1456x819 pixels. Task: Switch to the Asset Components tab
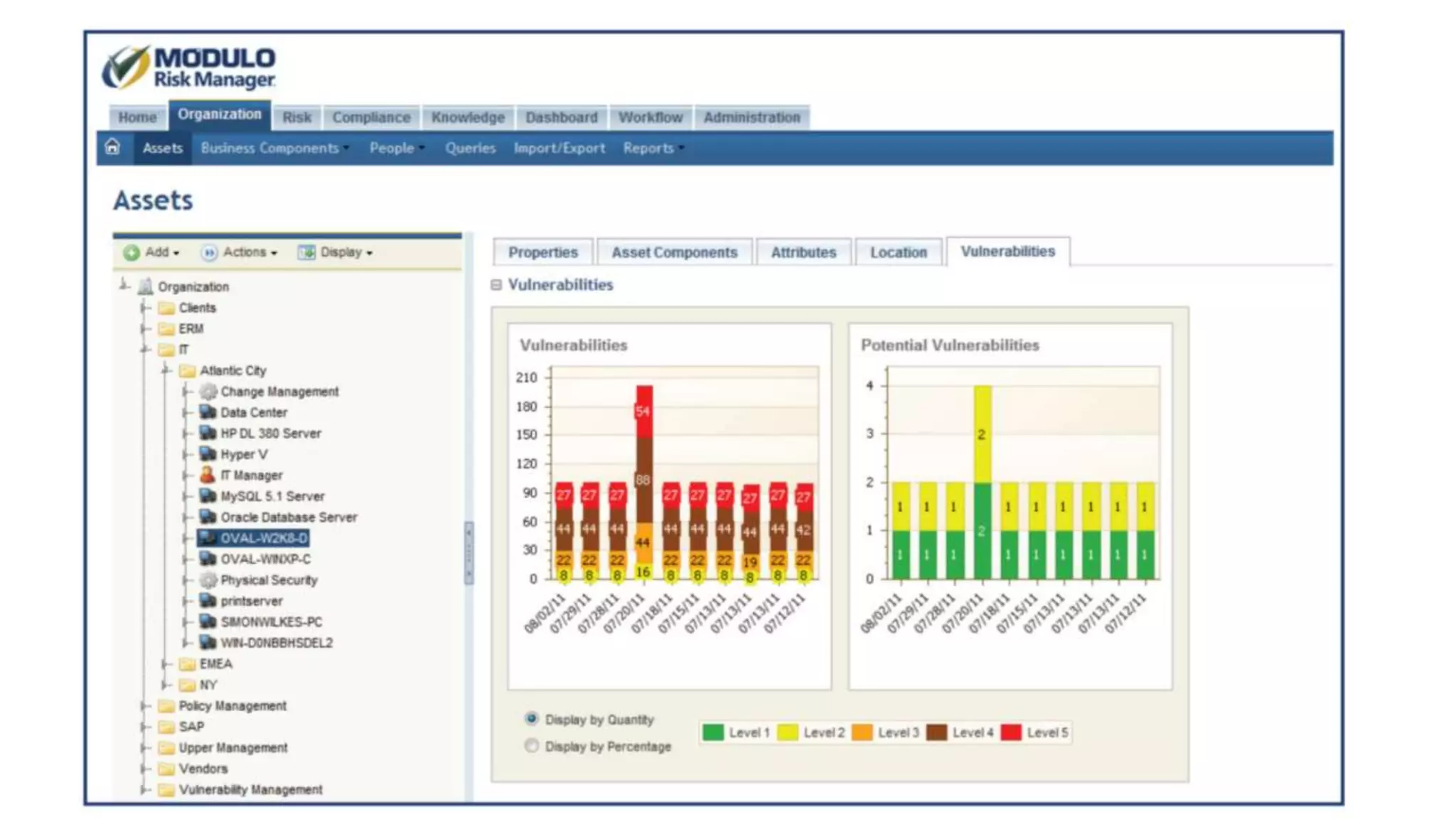(674, 252)
